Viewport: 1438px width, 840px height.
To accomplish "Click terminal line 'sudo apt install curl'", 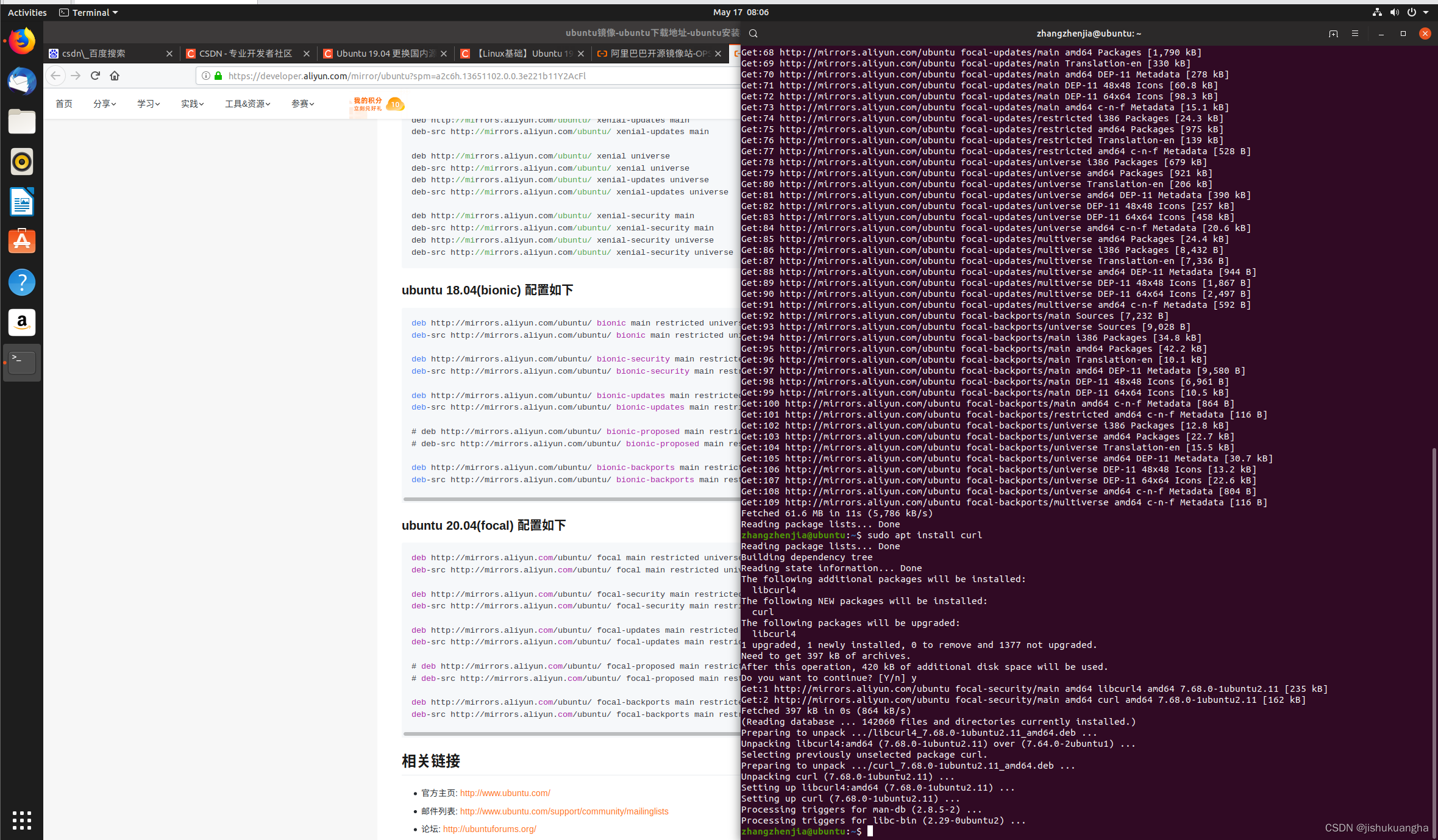I will 925,535.
